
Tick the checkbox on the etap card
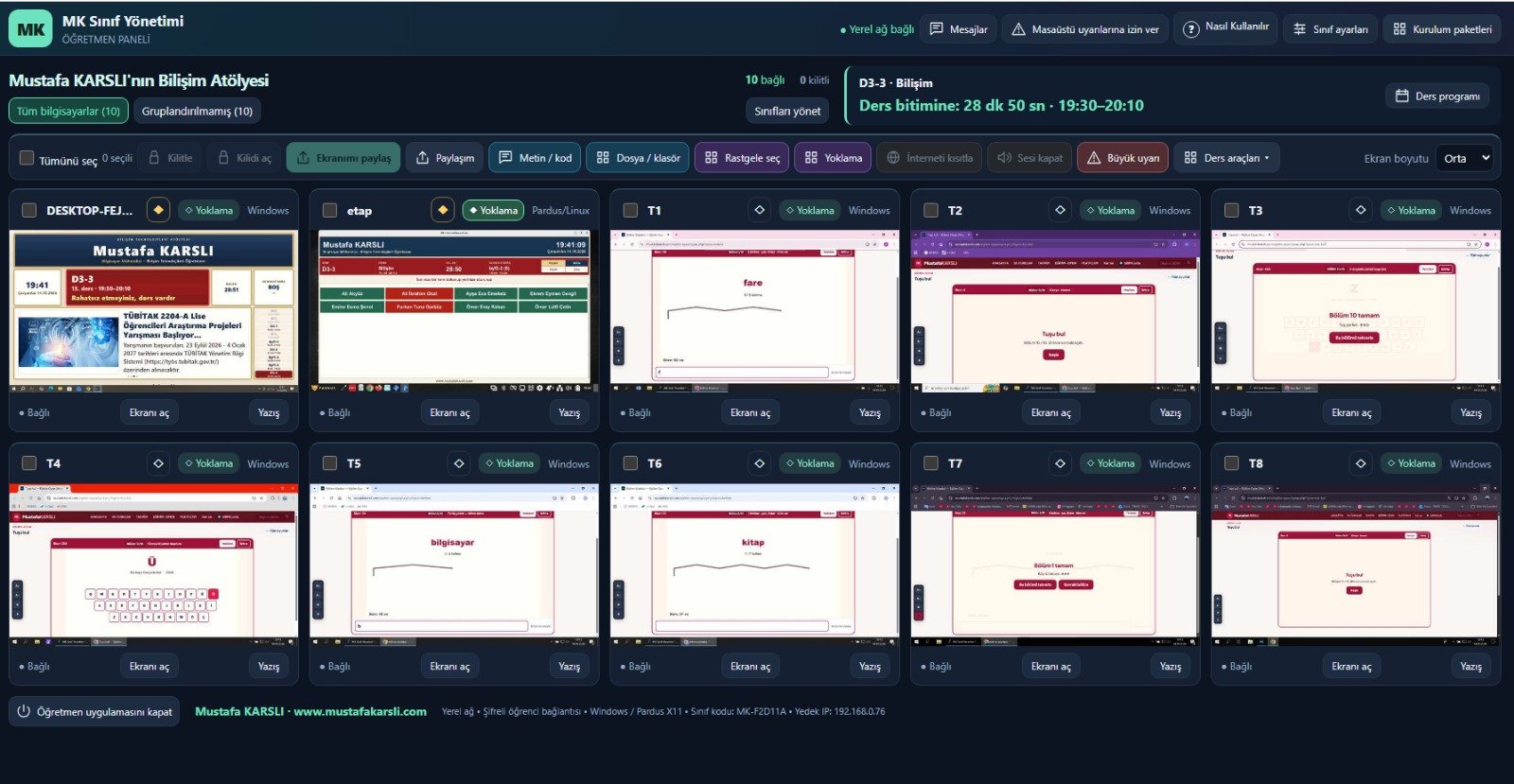pyautogui.click(x=329, y=210)
